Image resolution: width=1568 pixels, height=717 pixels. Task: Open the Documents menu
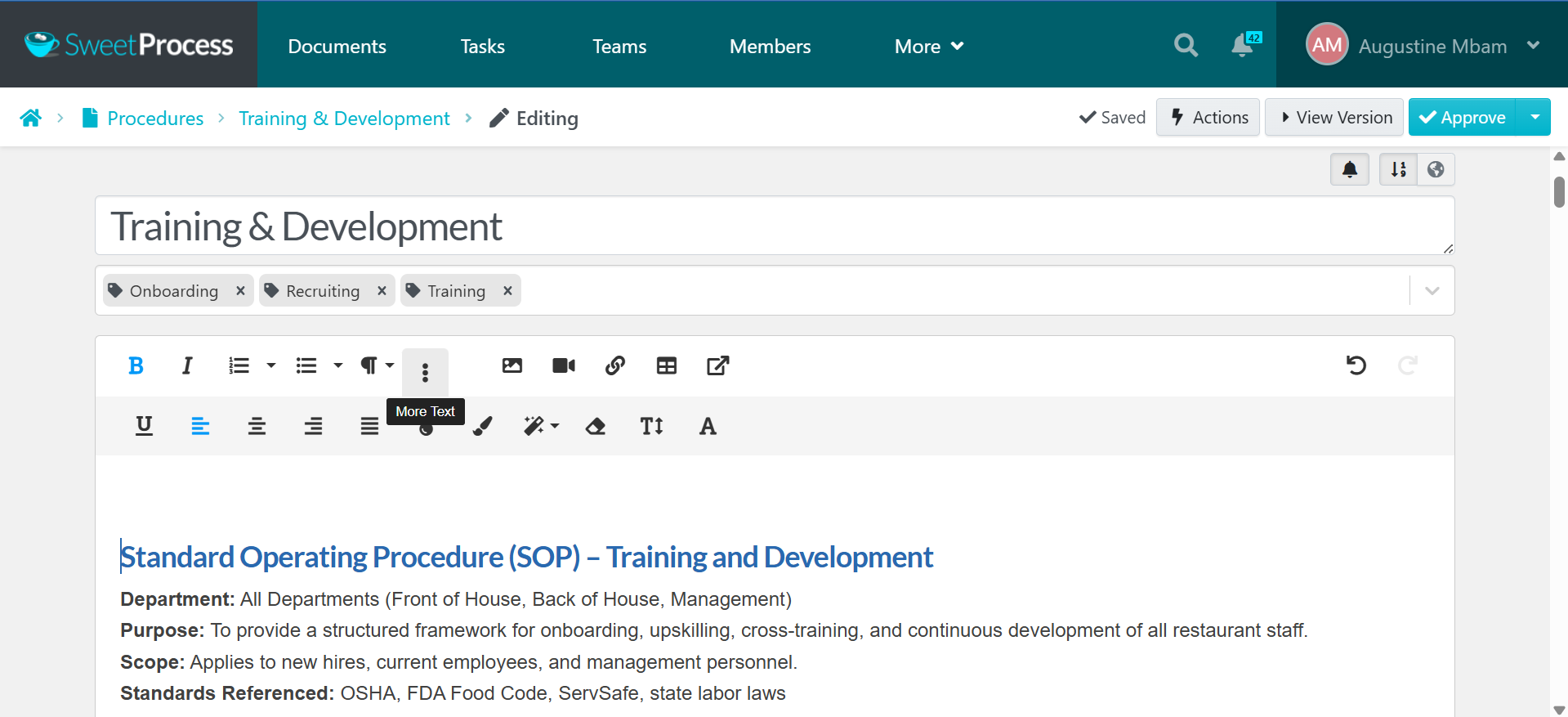(x=337, y=47)
